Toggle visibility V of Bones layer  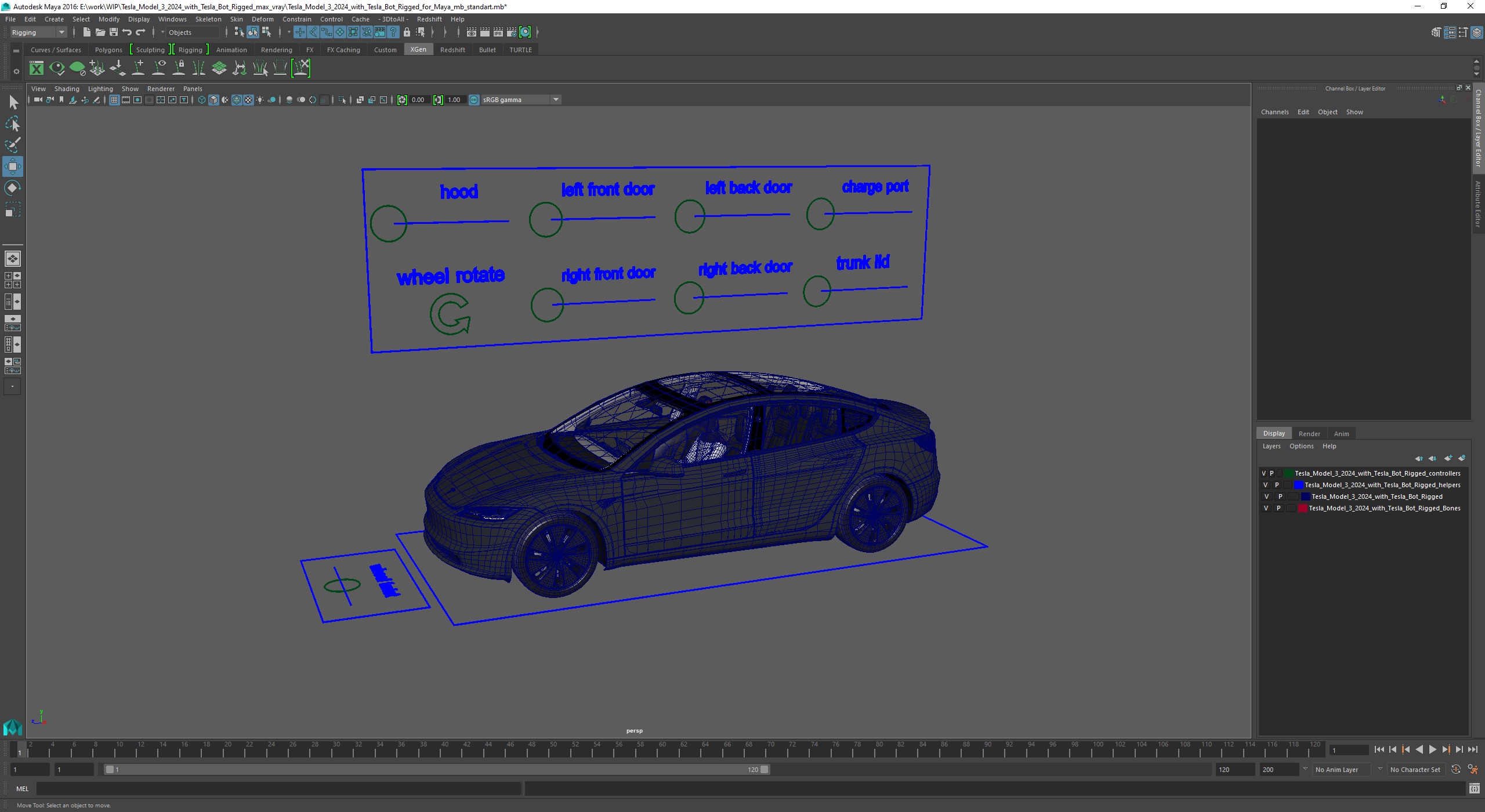coord(1266,508)
